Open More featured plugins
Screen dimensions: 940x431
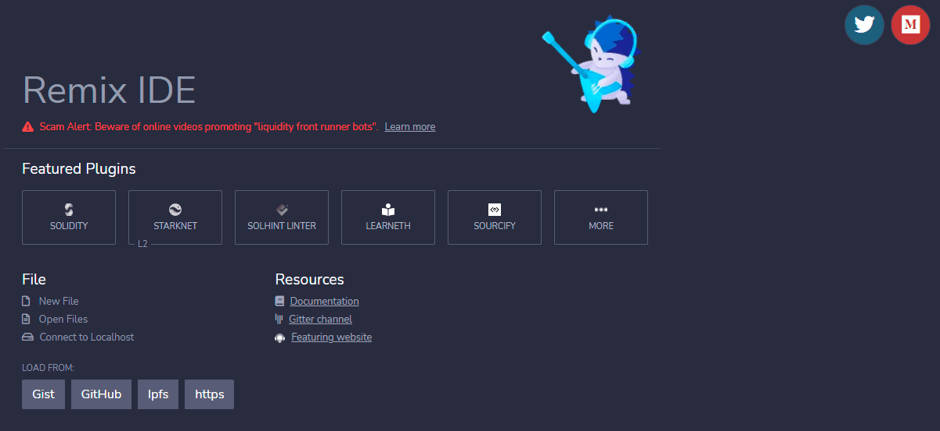pyautogui.click(x=601, y=218)
